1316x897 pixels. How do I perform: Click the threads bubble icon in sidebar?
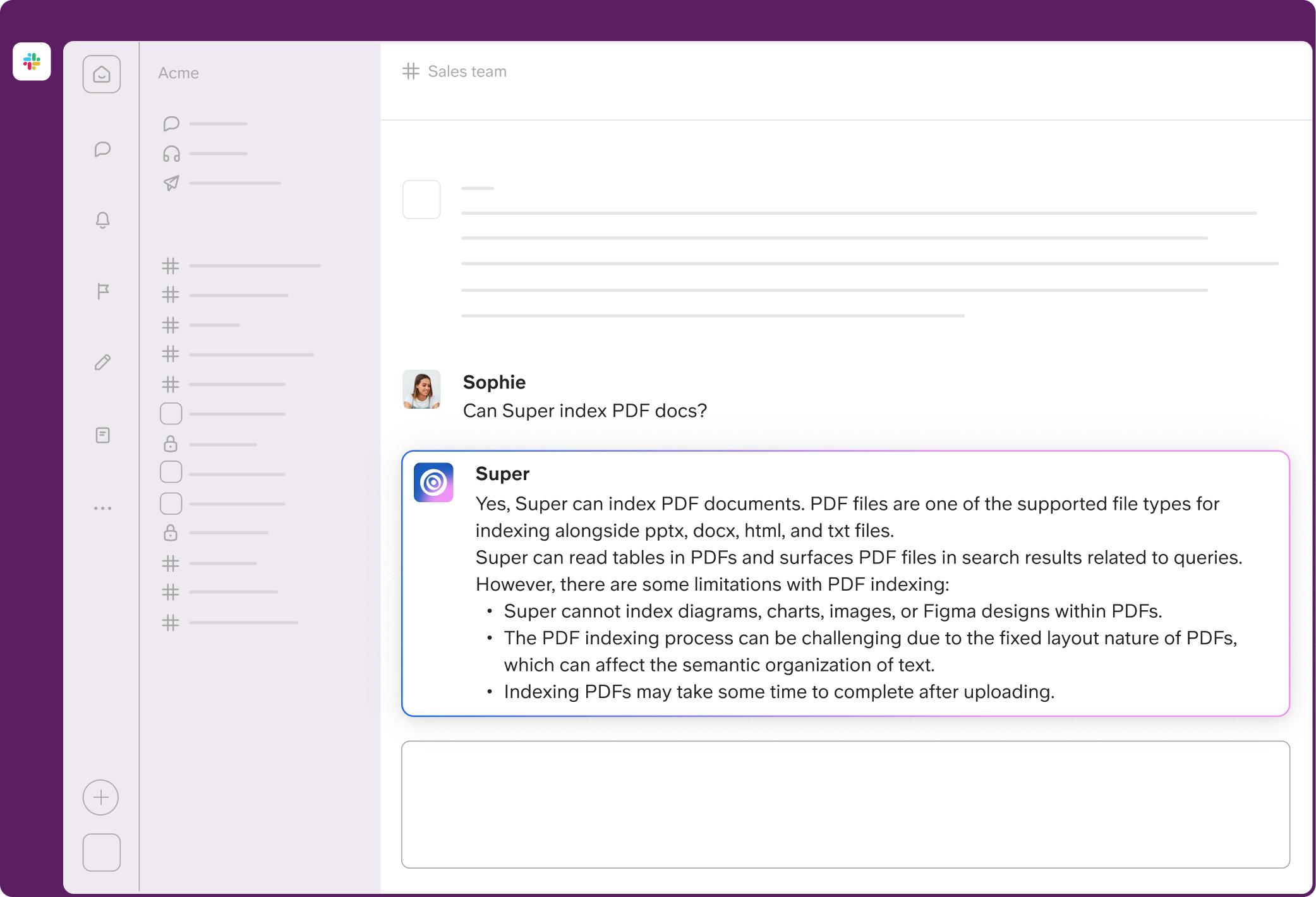pos(171,124)
